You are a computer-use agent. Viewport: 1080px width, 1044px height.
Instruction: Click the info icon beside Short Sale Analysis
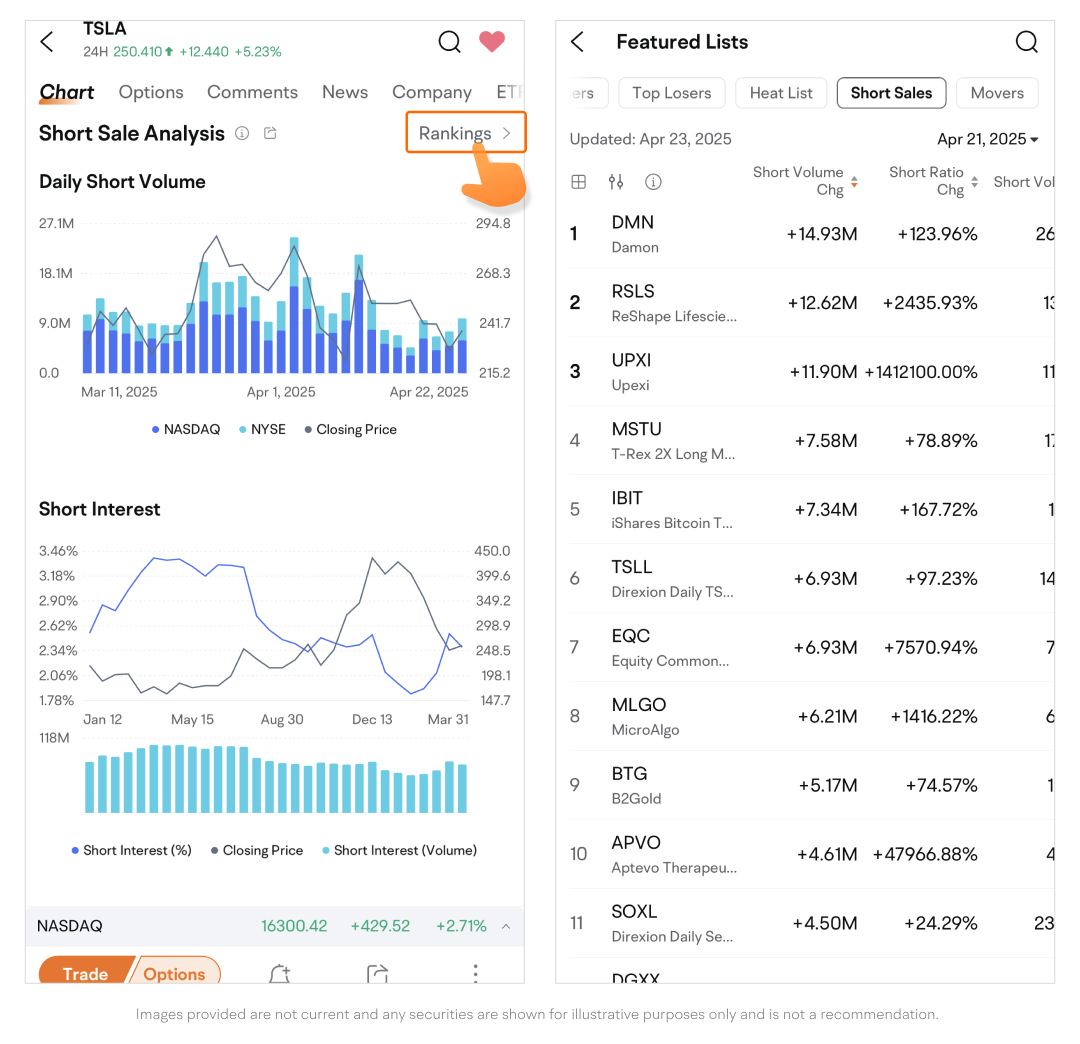point(242,134)
